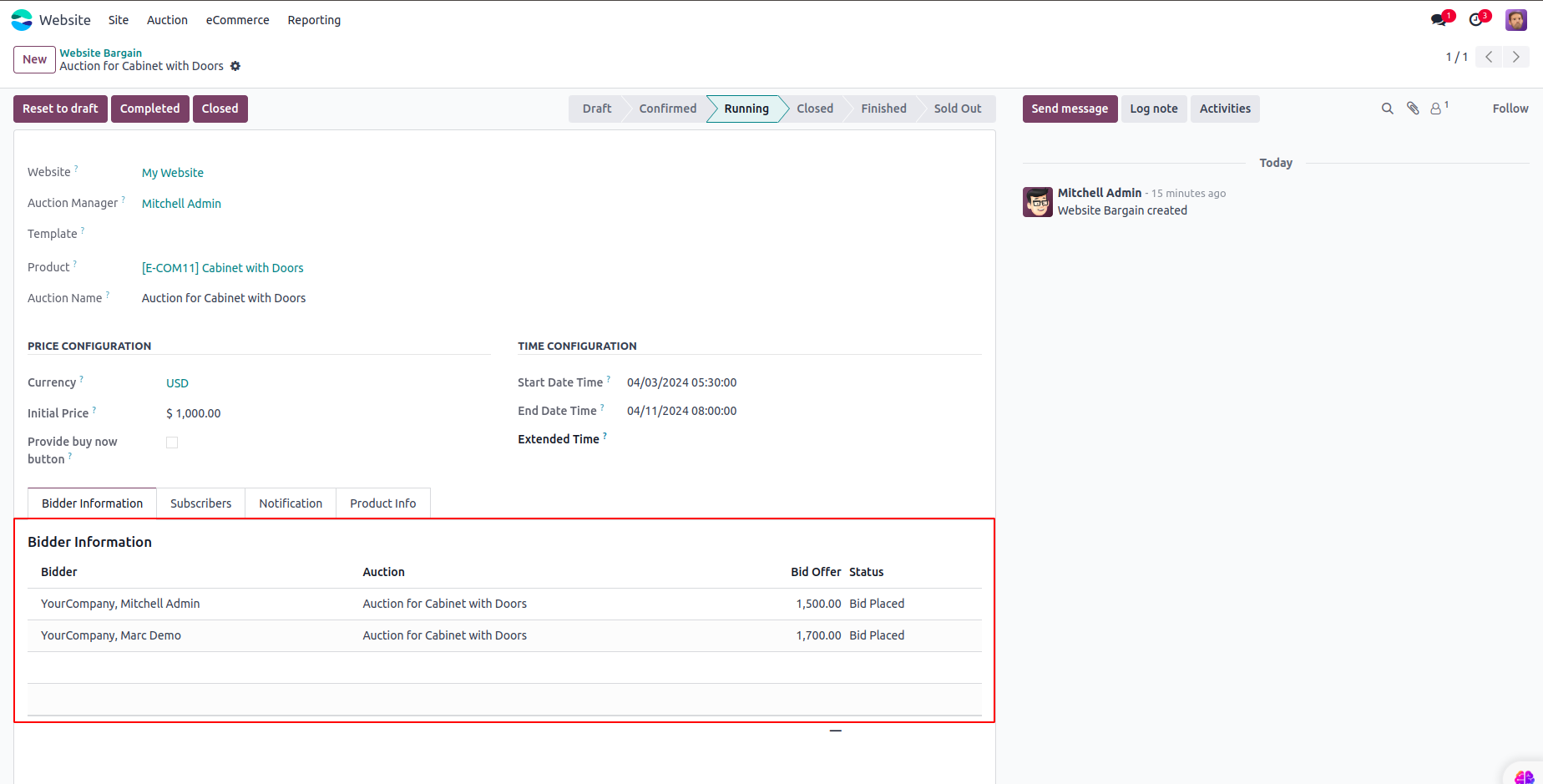The height and width of the screenshot is (784, 1543).
Task: Click the New button
Action: click(x=35, y=59)
